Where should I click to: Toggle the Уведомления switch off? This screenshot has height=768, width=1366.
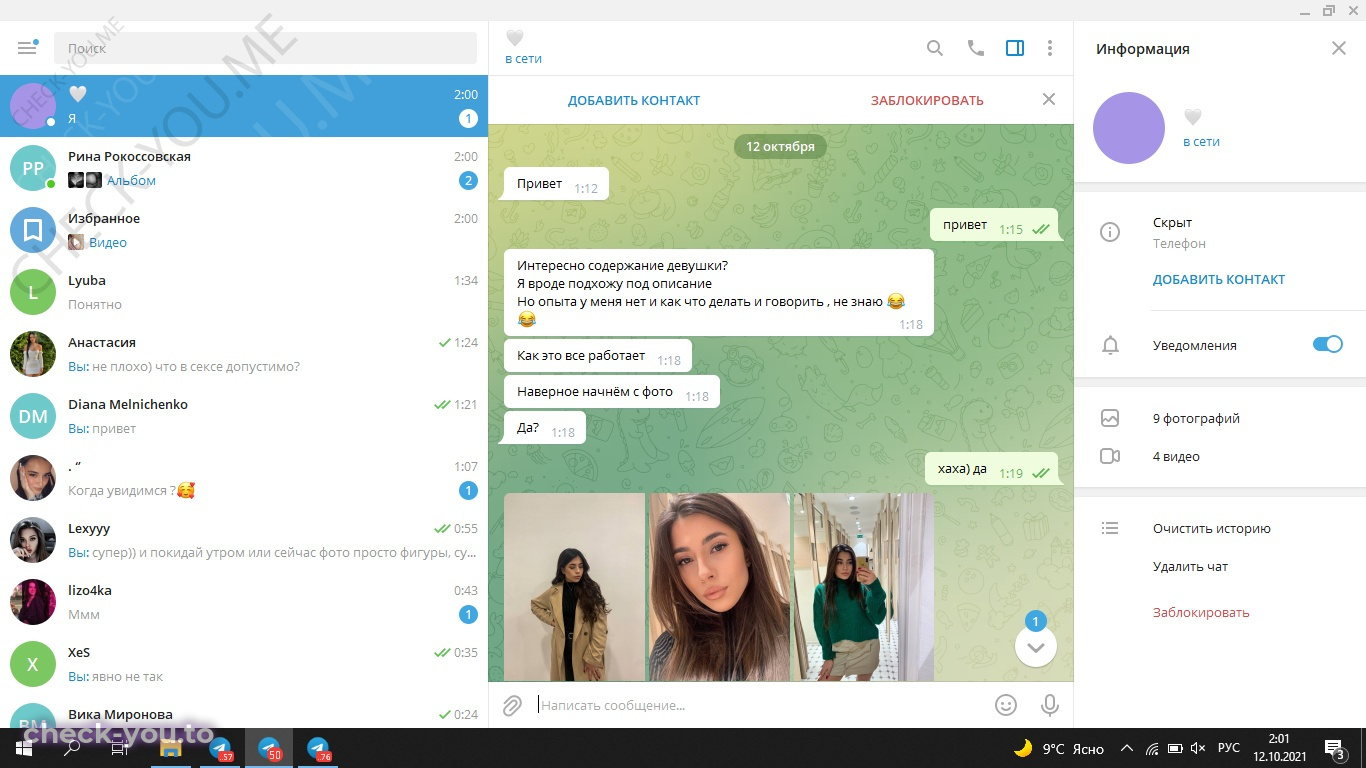pos(1327,344)
